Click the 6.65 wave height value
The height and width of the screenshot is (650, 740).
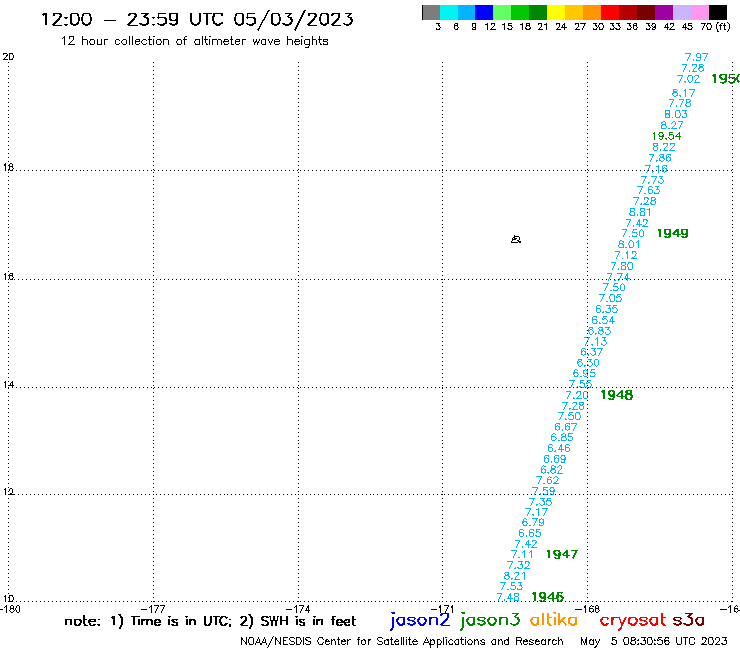tap(530, 533)
